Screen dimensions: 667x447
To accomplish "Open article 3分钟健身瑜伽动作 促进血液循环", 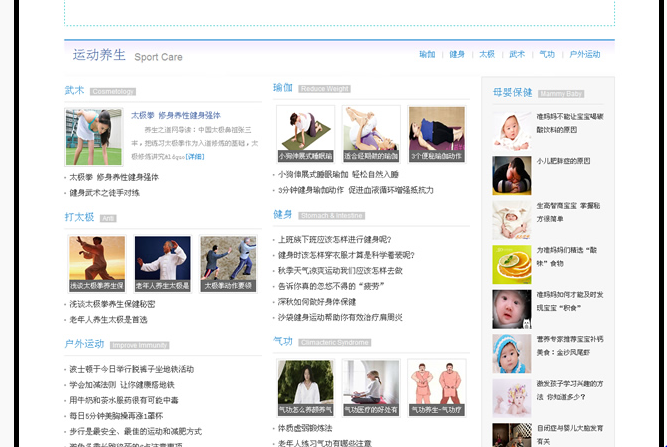I will point(356,190).
